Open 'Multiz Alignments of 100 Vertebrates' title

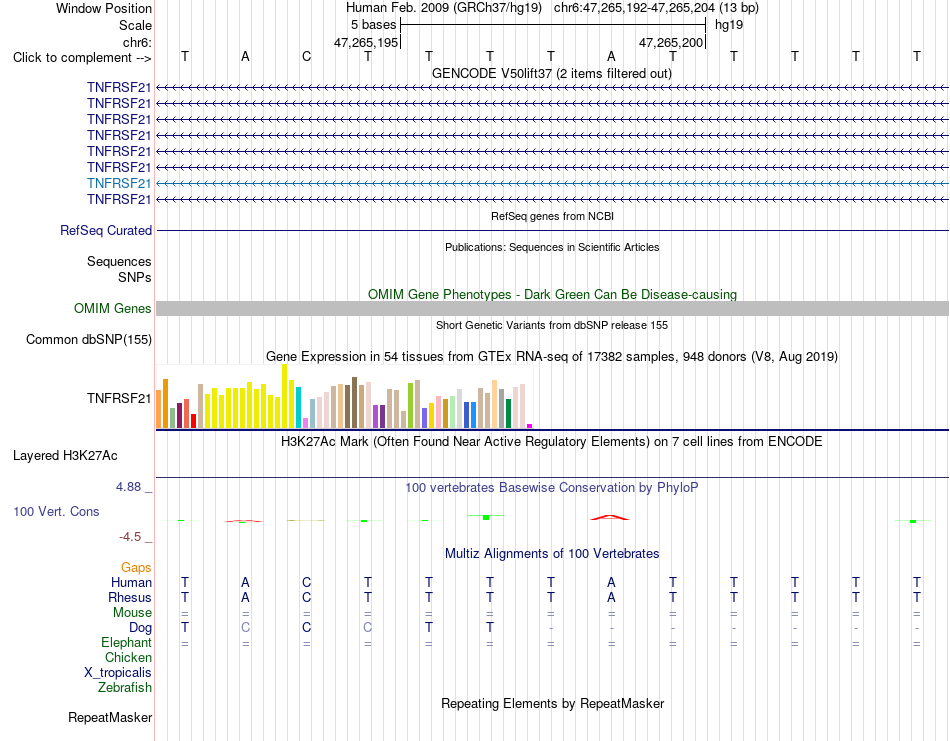click(x=552, y=553)
